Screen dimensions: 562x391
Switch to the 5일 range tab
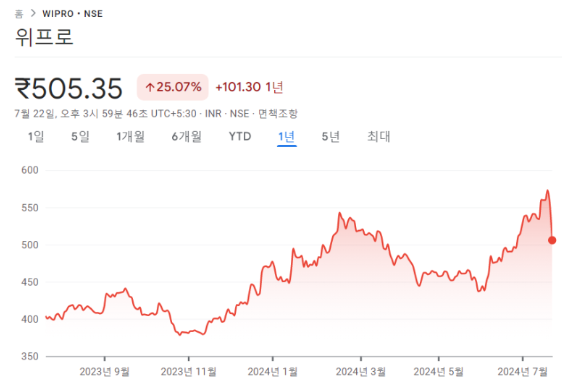[80, 136]
